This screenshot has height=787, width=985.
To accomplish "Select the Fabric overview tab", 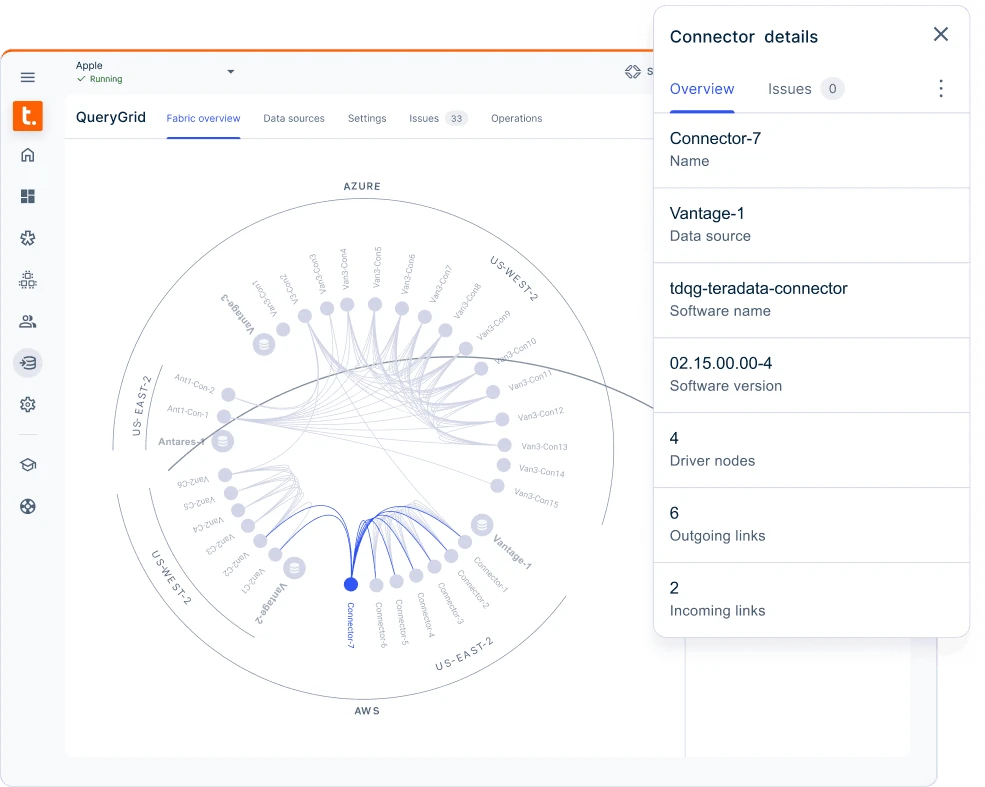I will 203,118.
